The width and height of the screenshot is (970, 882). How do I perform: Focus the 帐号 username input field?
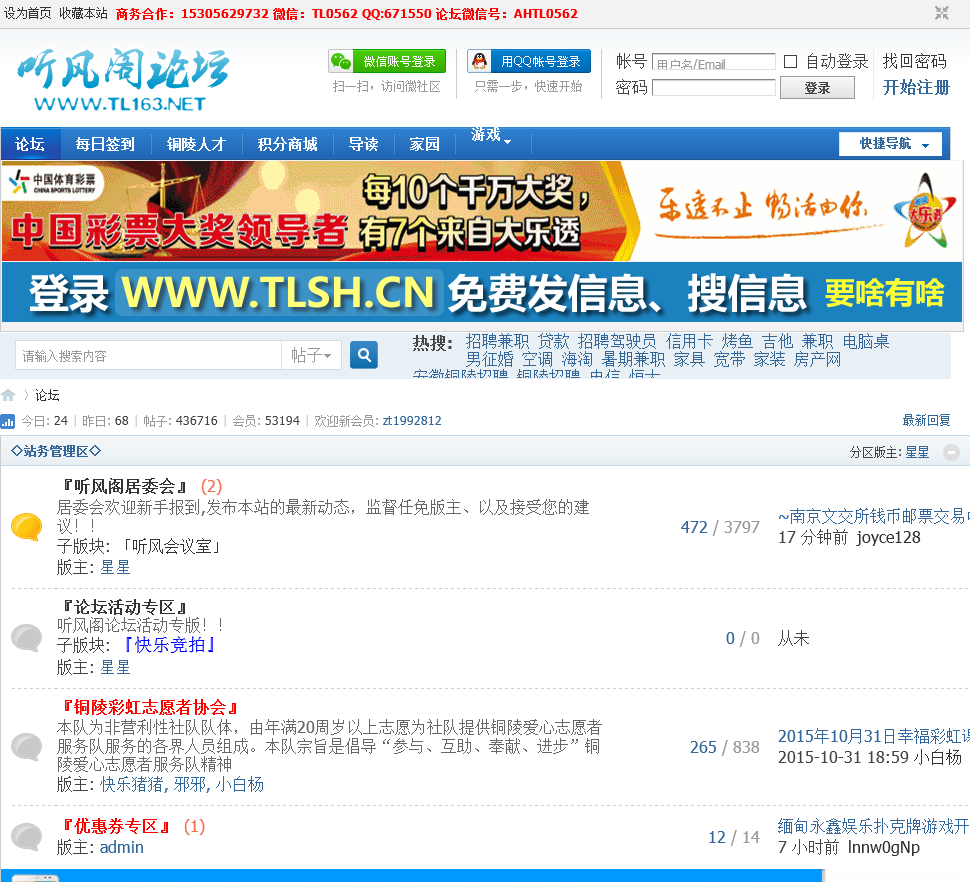pos(713,62)
